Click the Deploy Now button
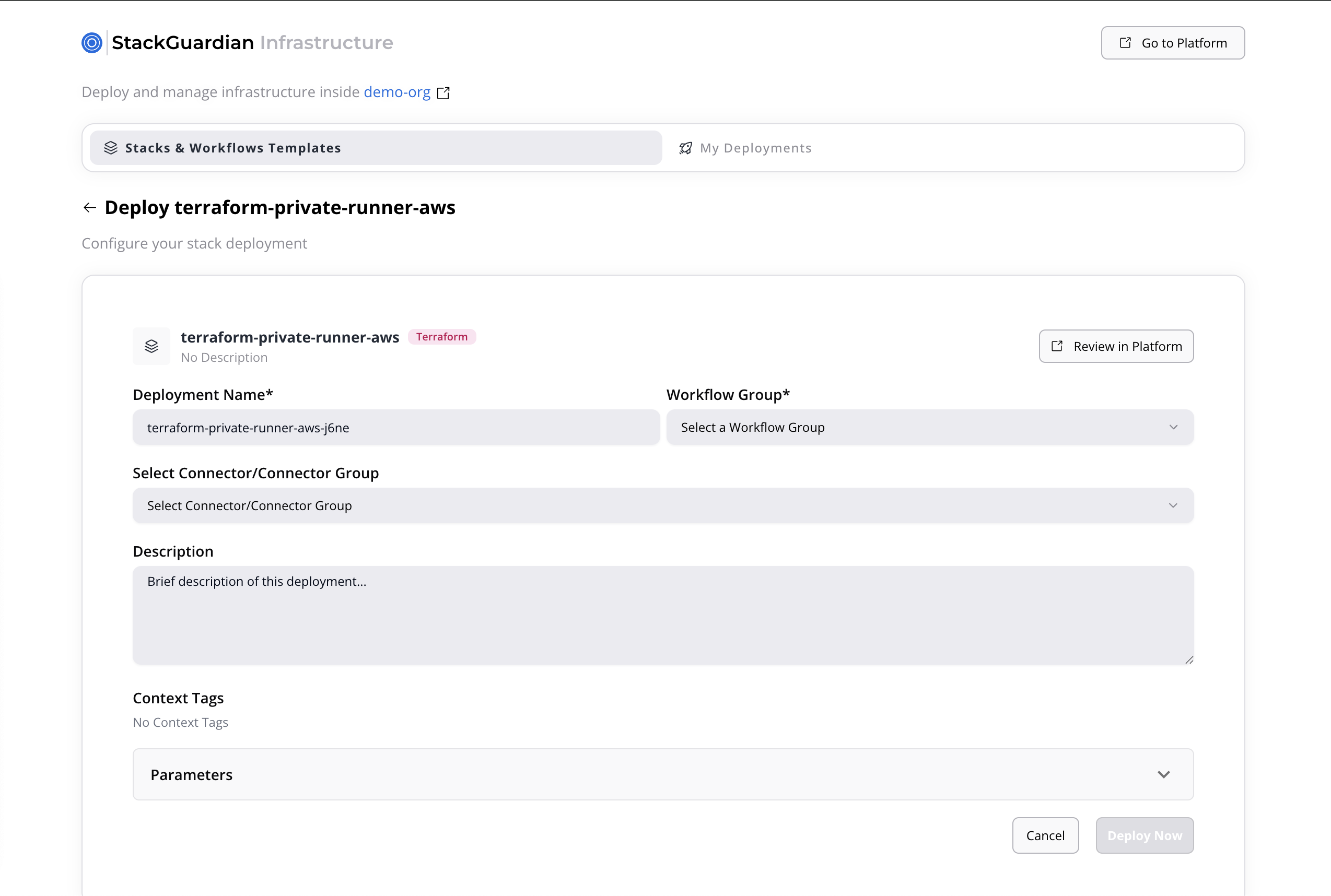Viewport: 1331px width, 896px height. coord(1145,835)
